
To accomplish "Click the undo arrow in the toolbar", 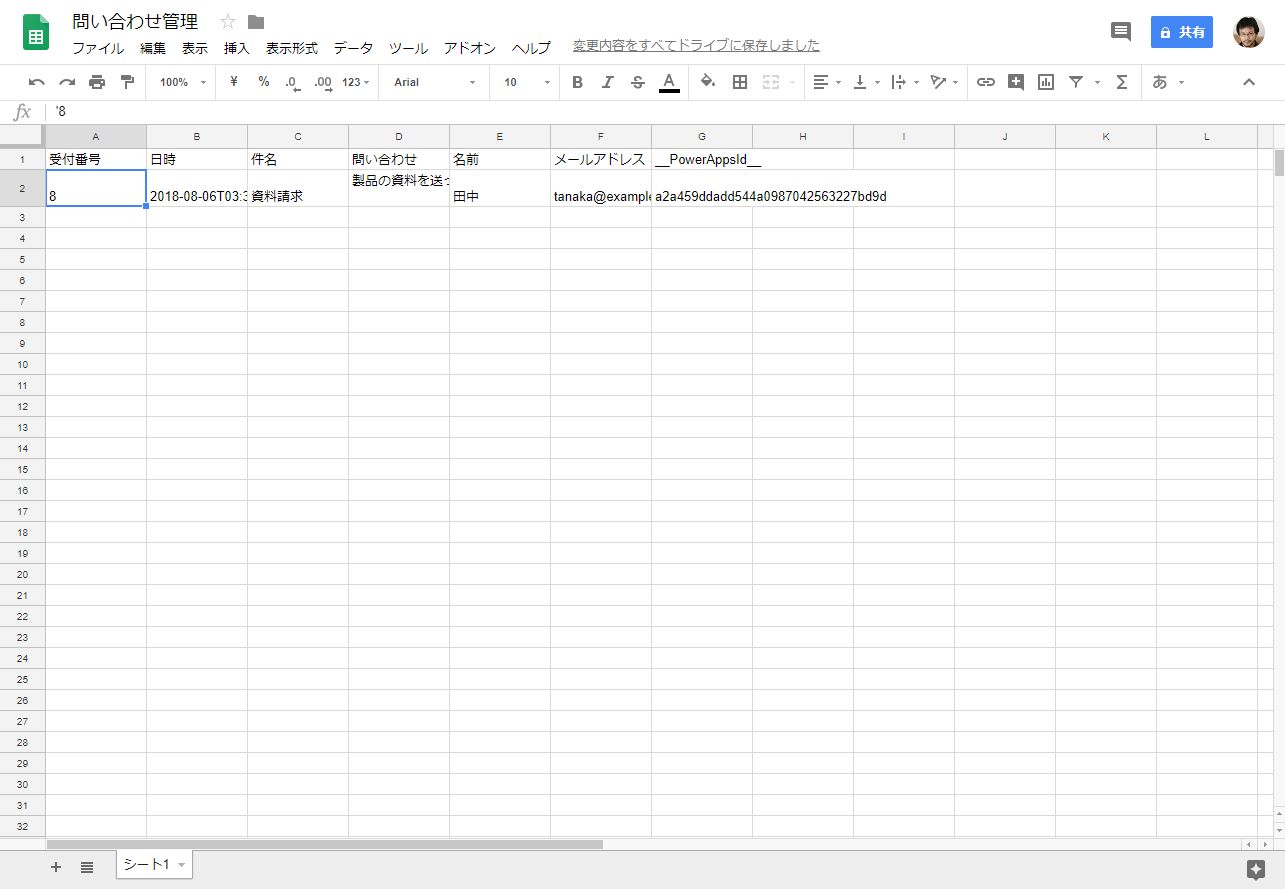I will pos(37,82).
